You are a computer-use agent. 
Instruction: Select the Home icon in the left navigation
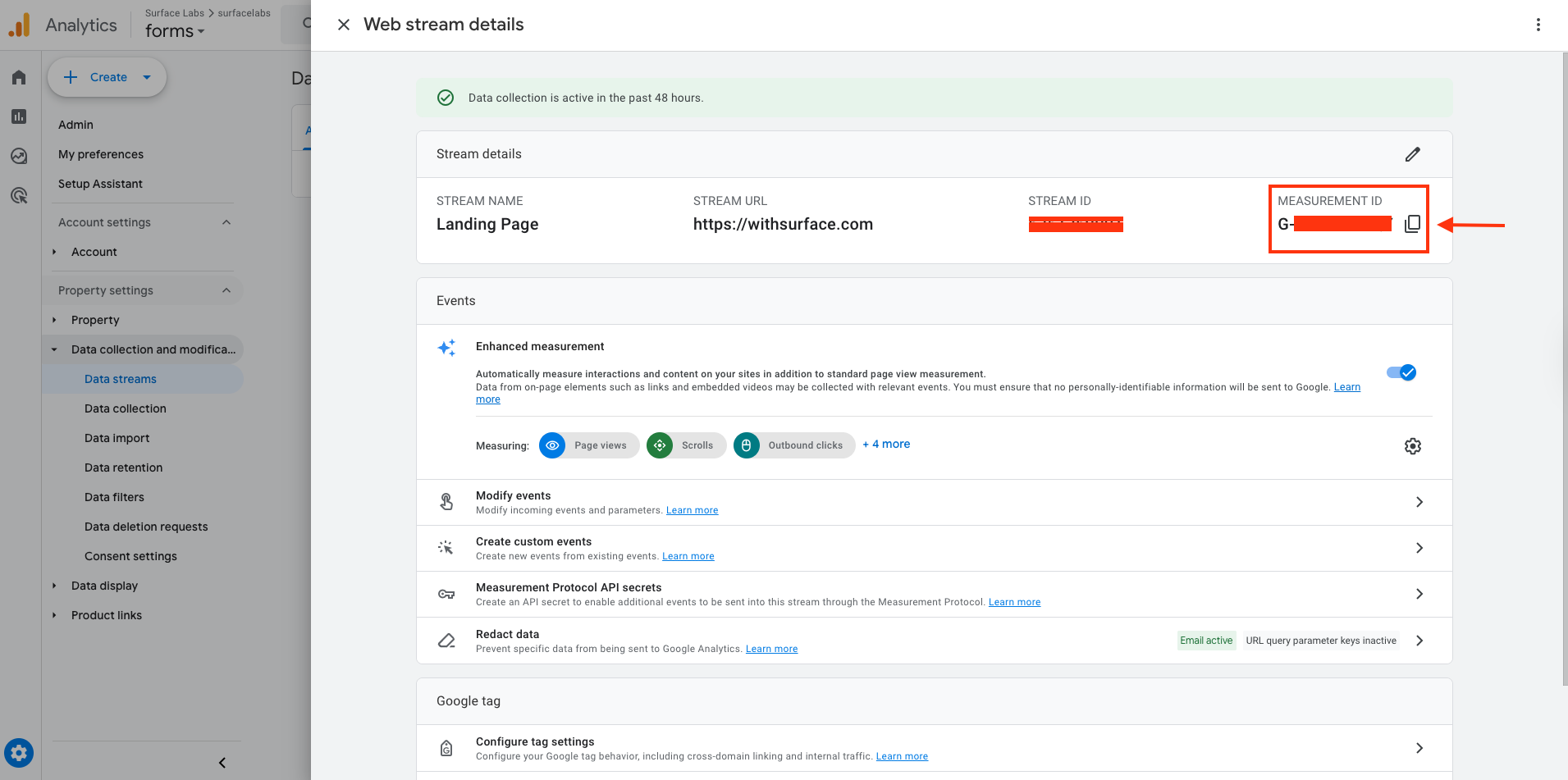[19, 76]
